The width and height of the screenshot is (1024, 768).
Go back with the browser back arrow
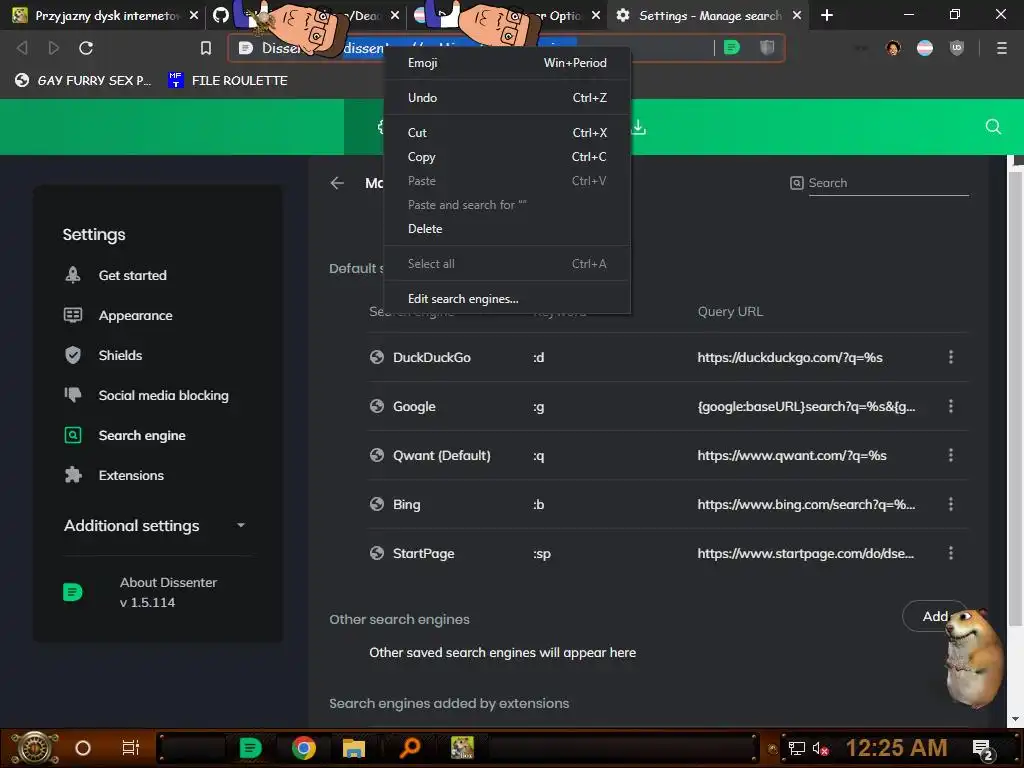[22, 48]
